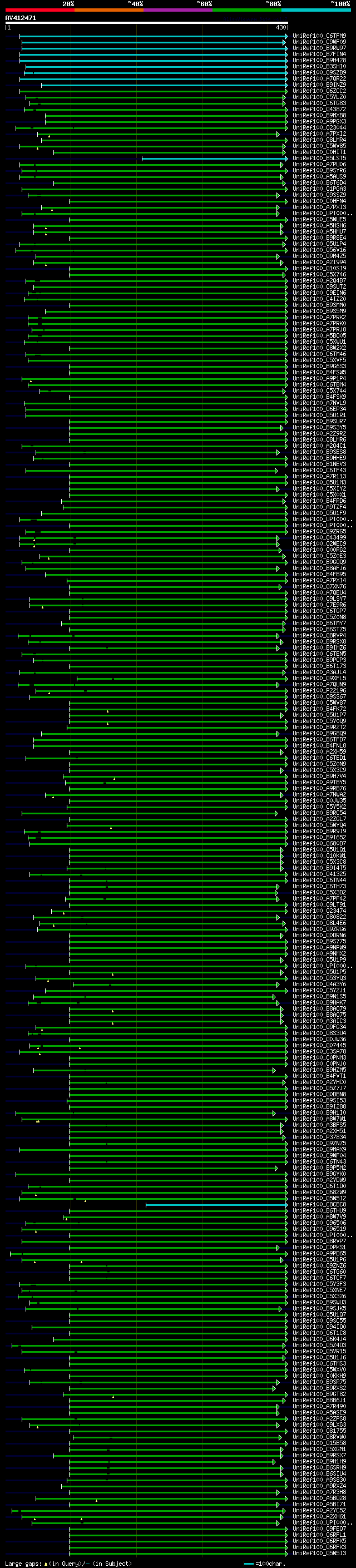
Task: Open hit UniRef100_B9G8Q9
Action: coord(319,734)
